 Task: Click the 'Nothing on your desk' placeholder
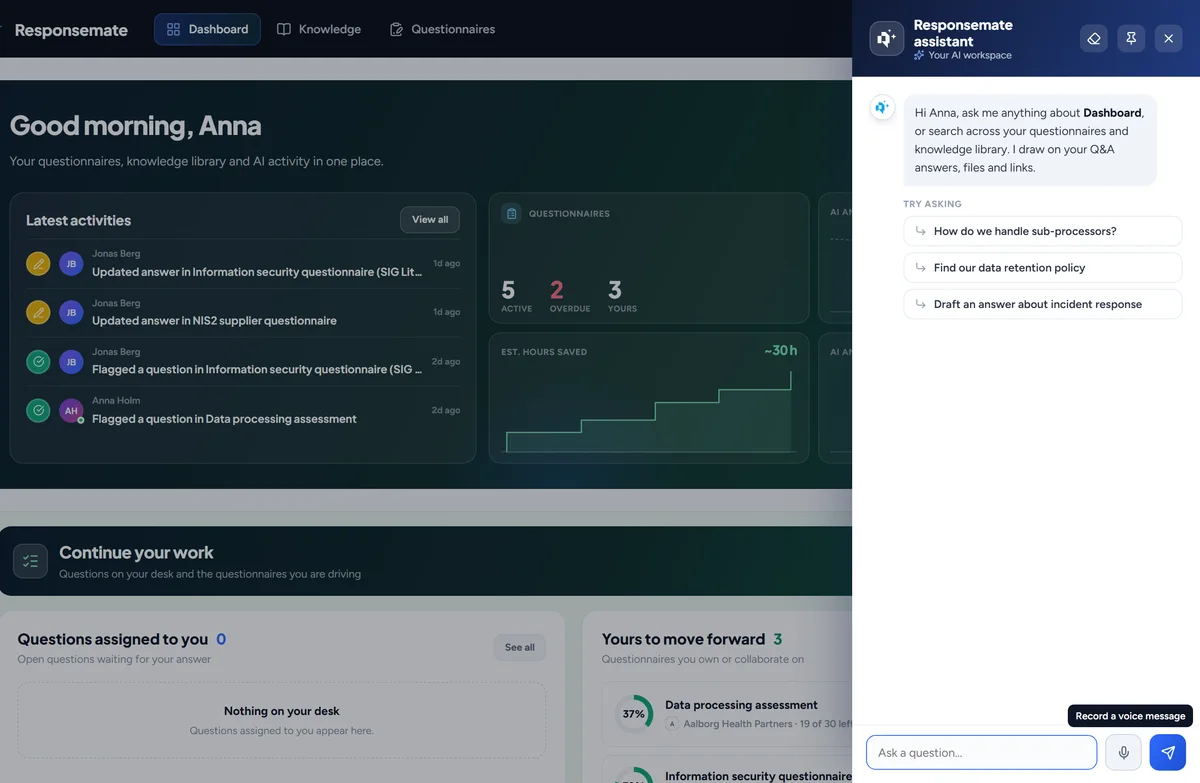pyautogui.click(x=282, y=720)
